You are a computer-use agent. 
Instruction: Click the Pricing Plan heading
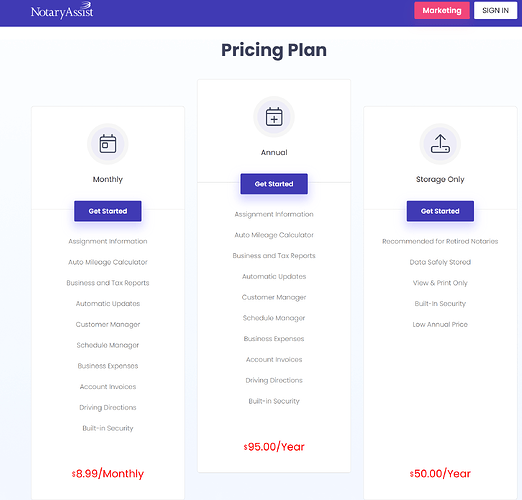(274, 50)
